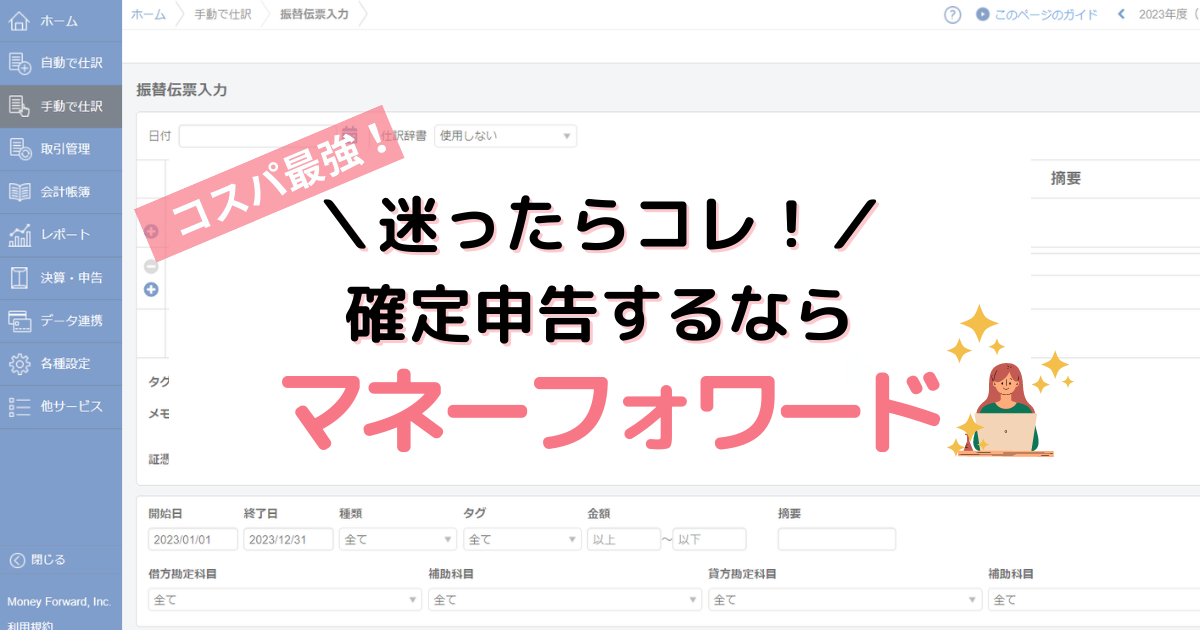The height and width of the screenshot is (630, 1200).
Task: Click the 金額 以下 maximum field
Action: (x=710, y=539)
